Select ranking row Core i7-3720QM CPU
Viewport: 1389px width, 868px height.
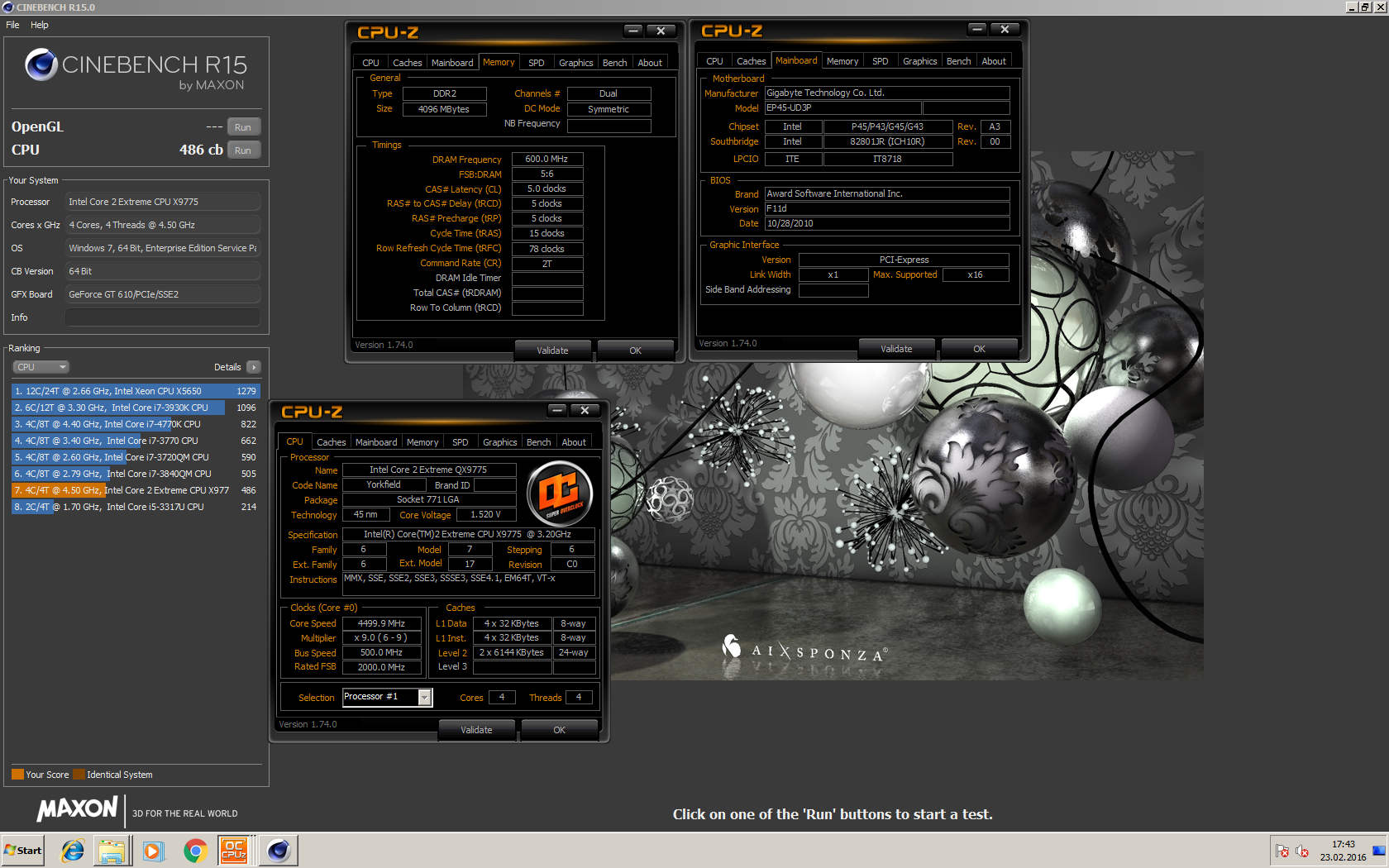click(x=136, y=457)
